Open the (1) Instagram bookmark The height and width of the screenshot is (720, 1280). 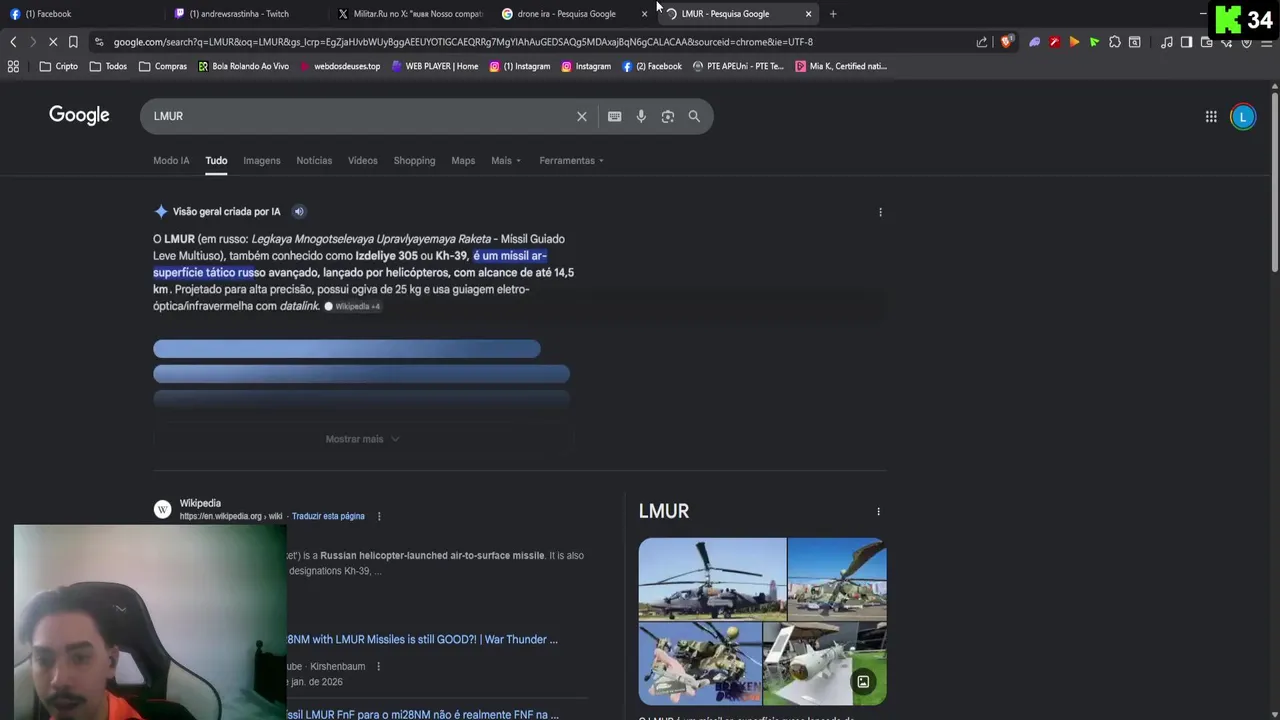[520, 66]
